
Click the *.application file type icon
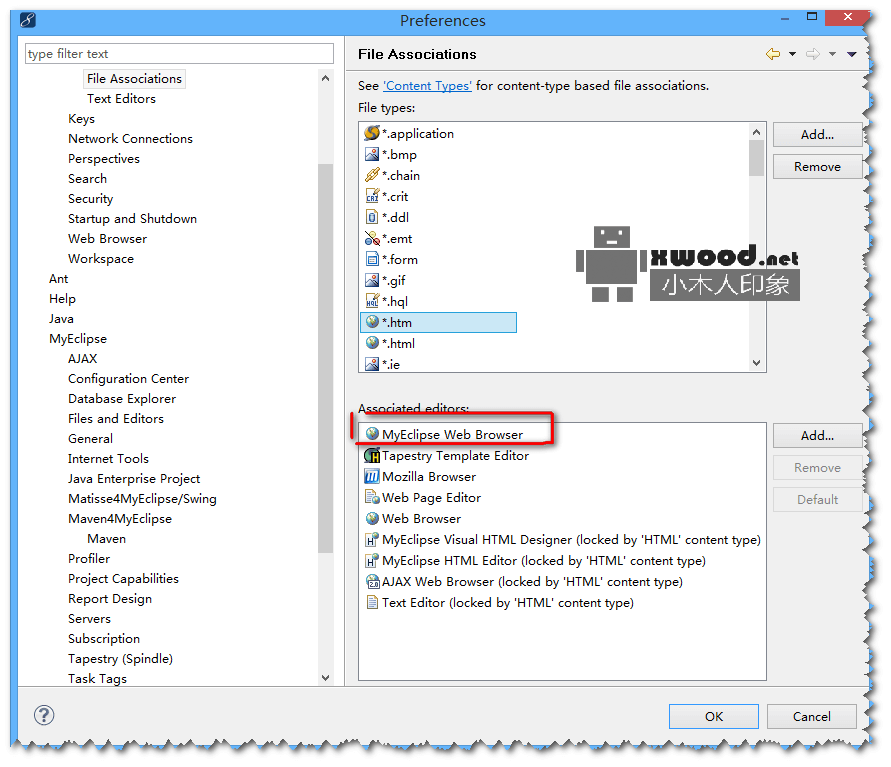[372, 134]
